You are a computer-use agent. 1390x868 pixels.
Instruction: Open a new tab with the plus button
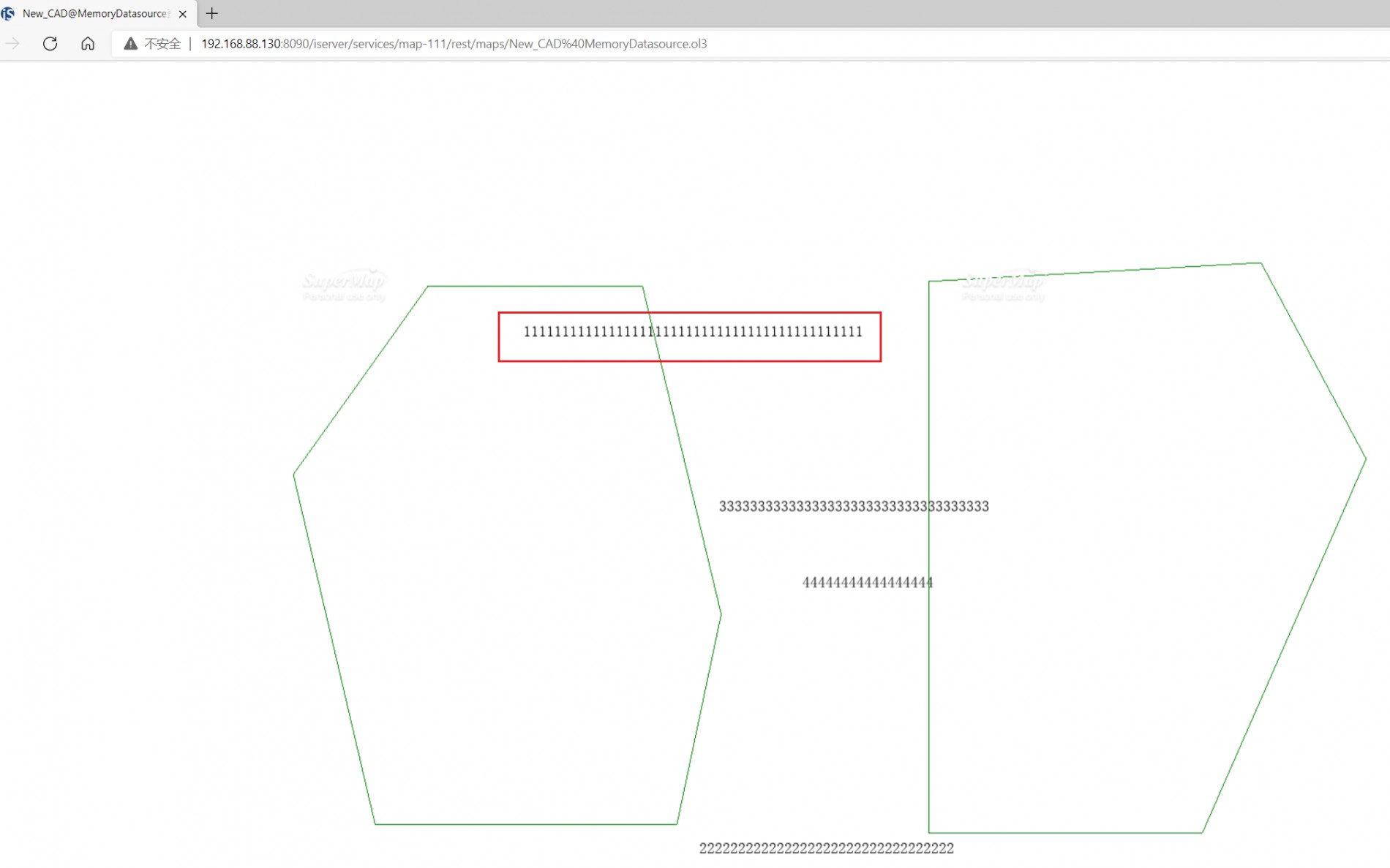(212, 13)
